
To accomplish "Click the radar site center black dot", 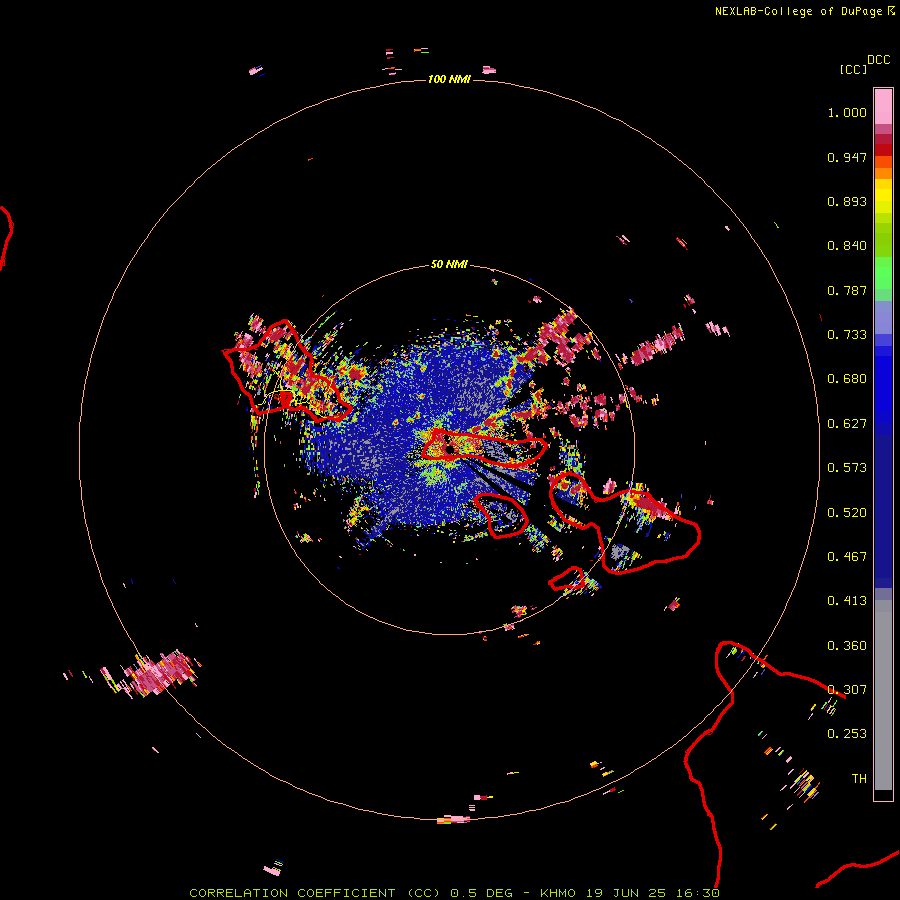I will pos(450,449).
